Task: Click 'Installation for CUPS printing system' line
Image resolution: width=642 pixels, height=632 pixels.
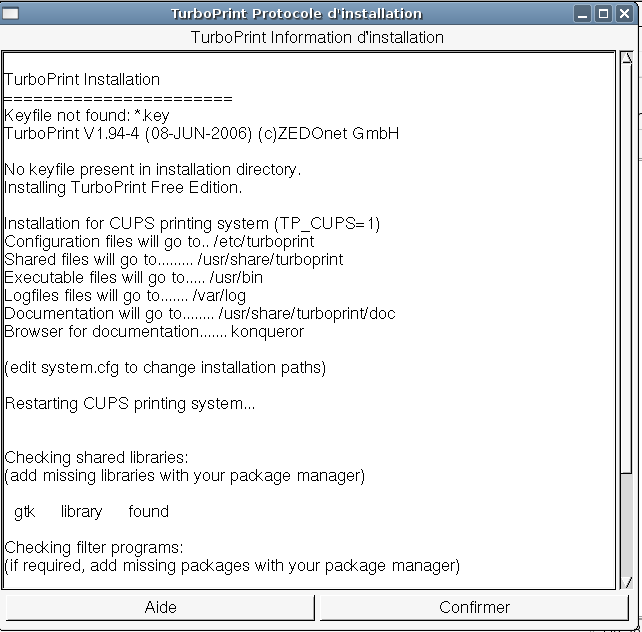Action: (192, 224)
